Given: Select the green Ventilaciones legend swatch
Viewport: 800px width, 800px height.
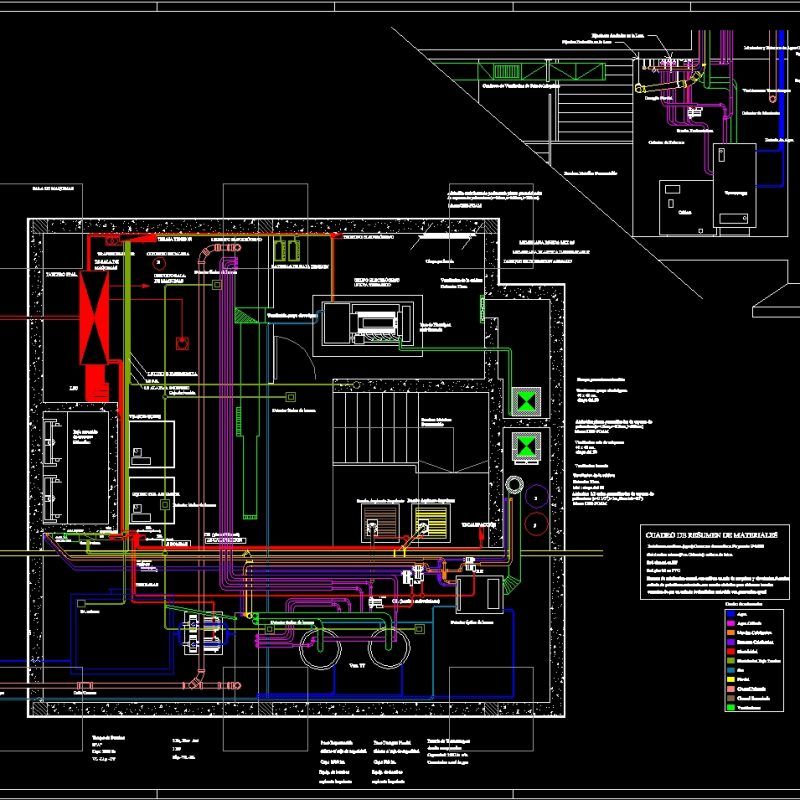Looking at the screenshot, I should [x=731, y=707].
